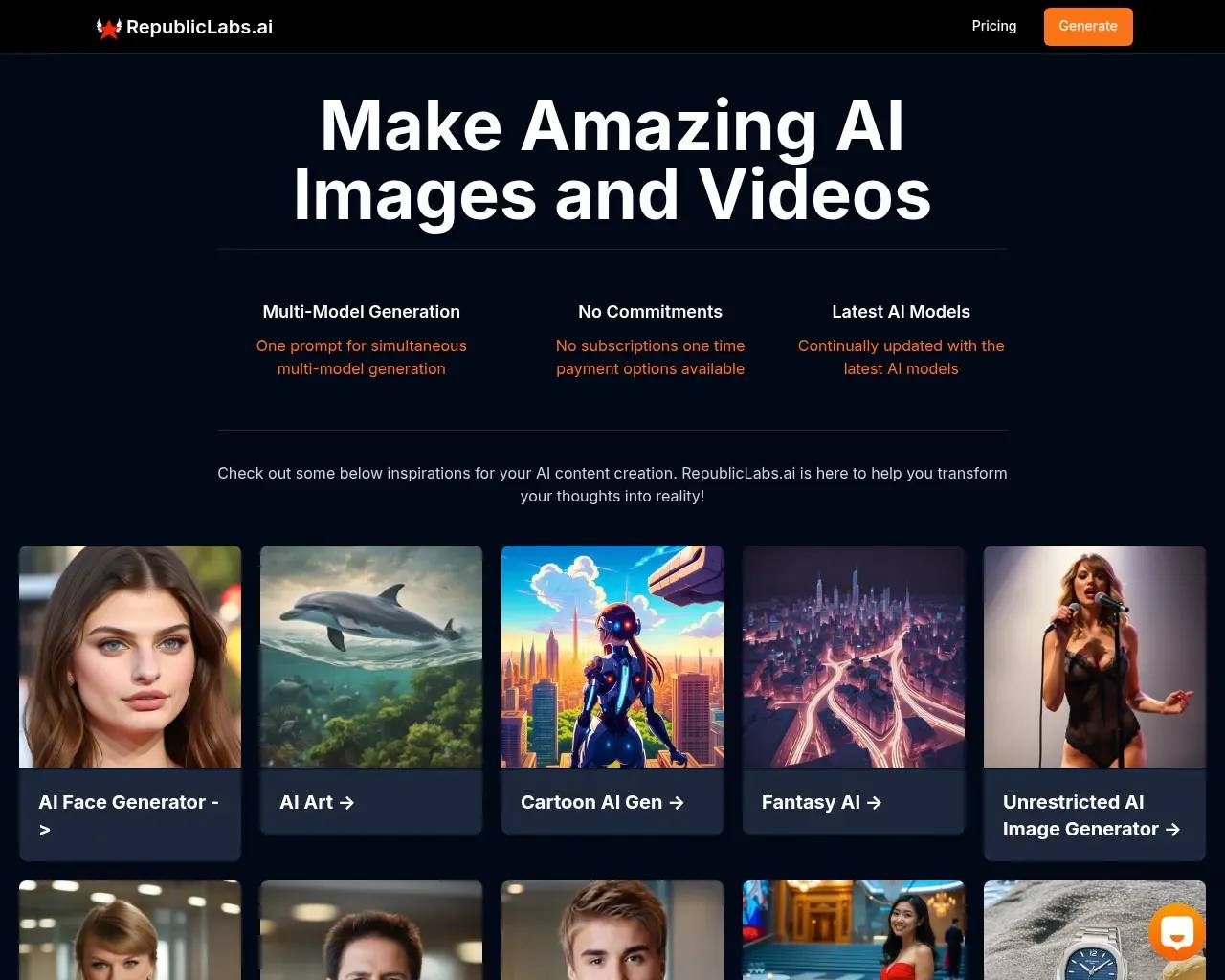
Task: Click the 'Continually updated with the latest' text
Action: click(902, 357)
